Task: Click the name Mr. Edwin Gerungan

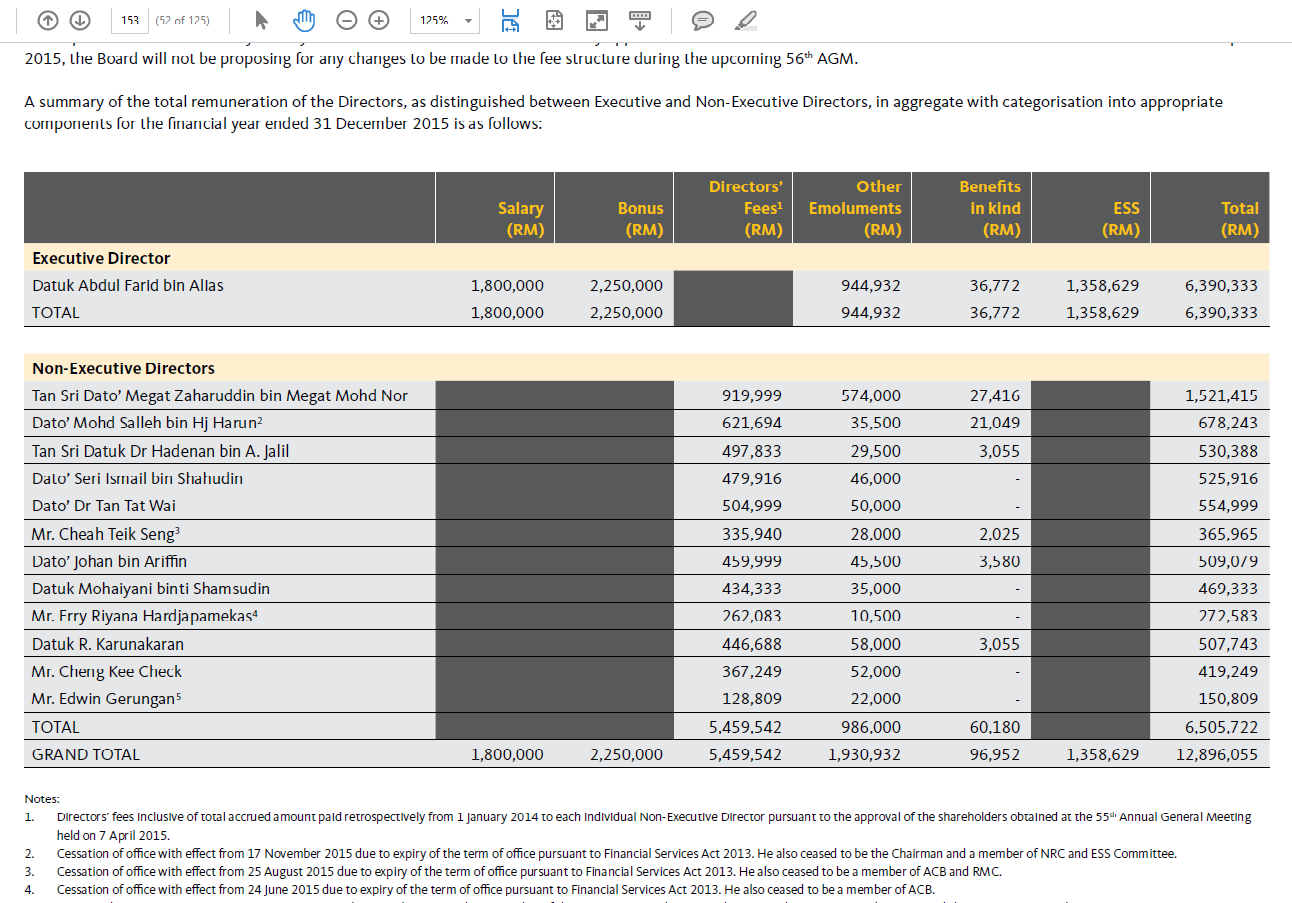Action: [x=108, y=698]
